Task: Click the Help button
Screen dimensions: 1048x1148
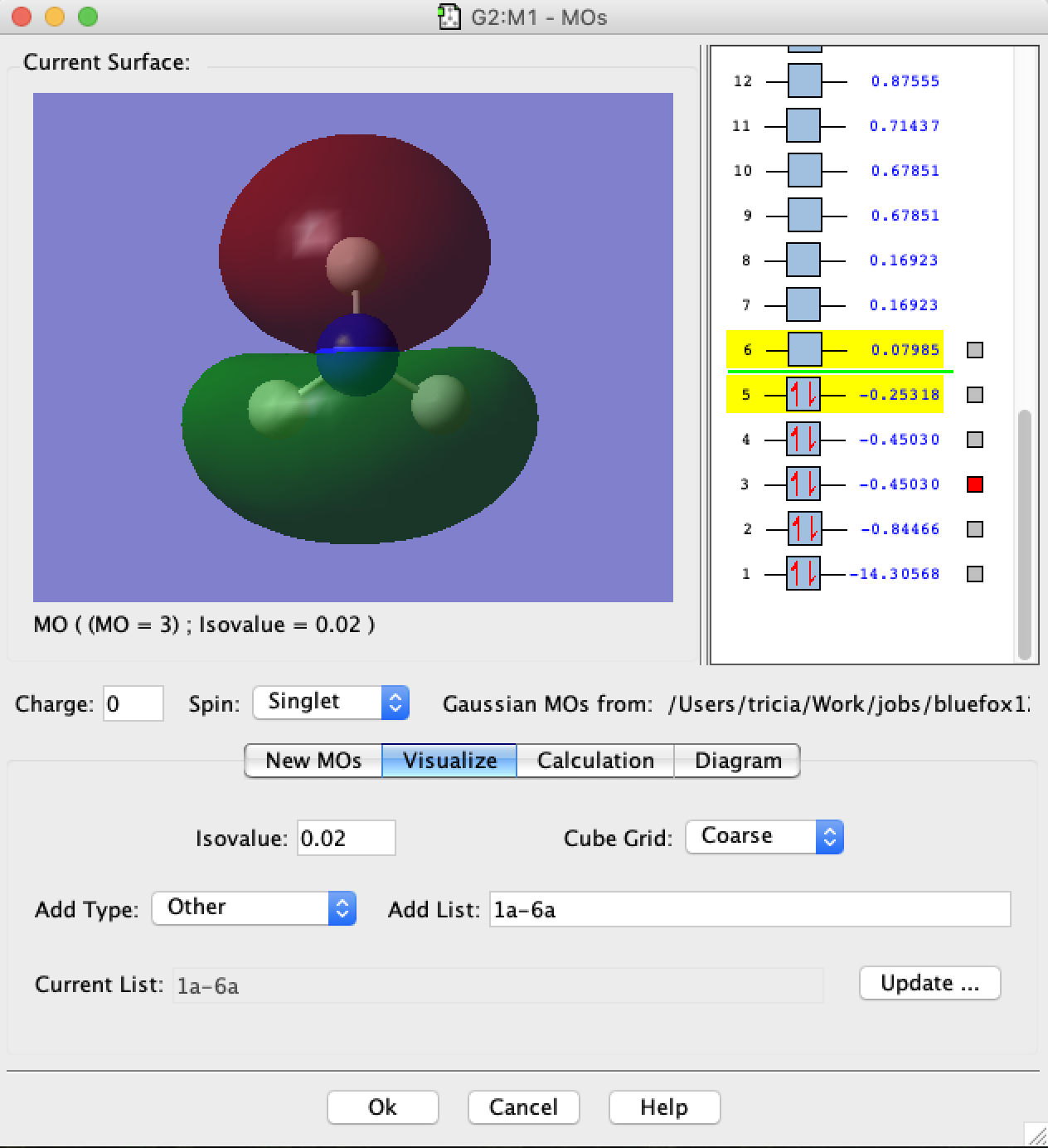Action: [x=663, y=1107]
